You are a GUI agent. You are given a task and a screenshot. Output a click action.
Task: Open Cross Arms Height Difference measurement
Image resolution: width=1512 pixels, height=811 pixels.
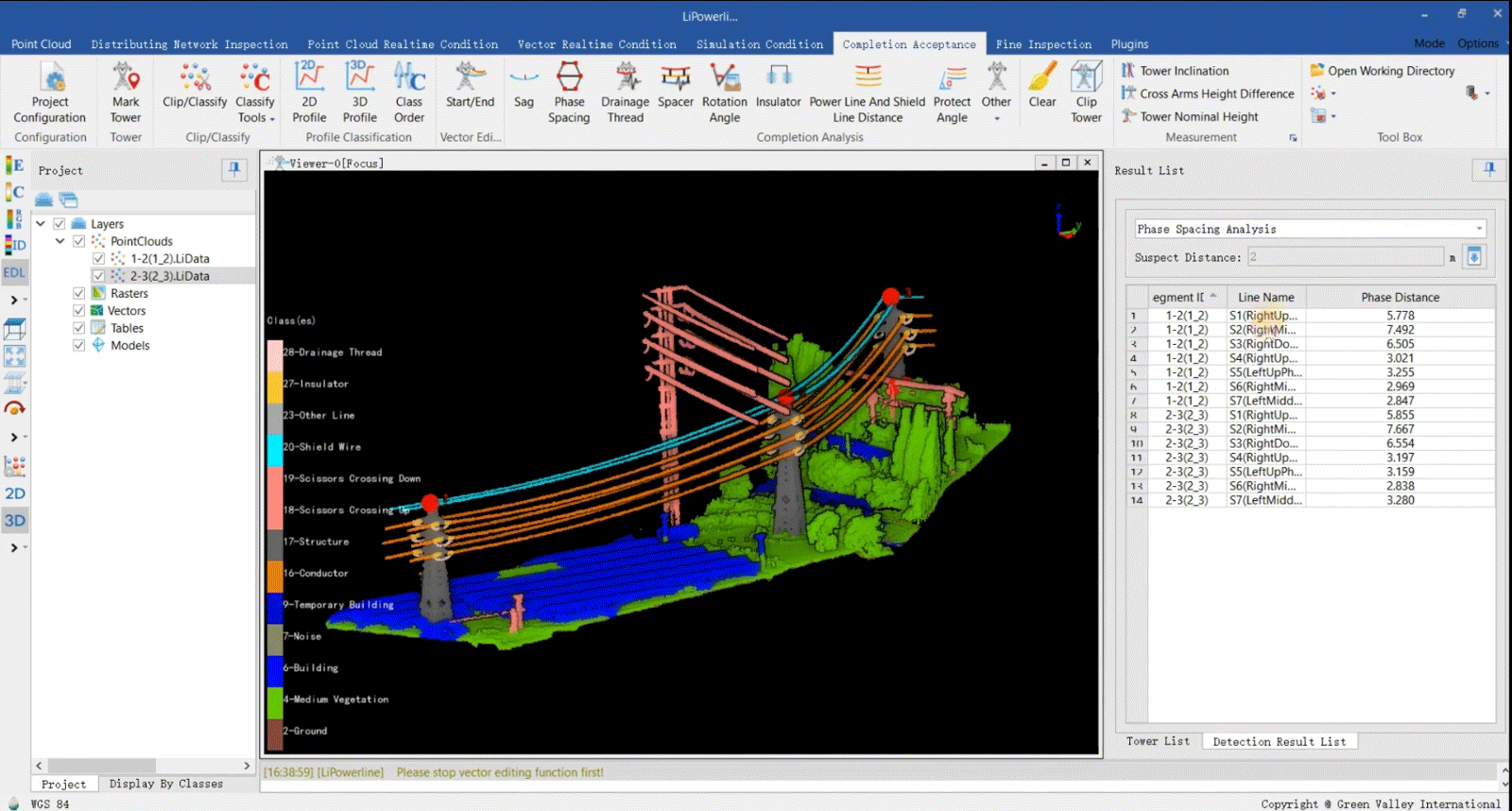1207,94
